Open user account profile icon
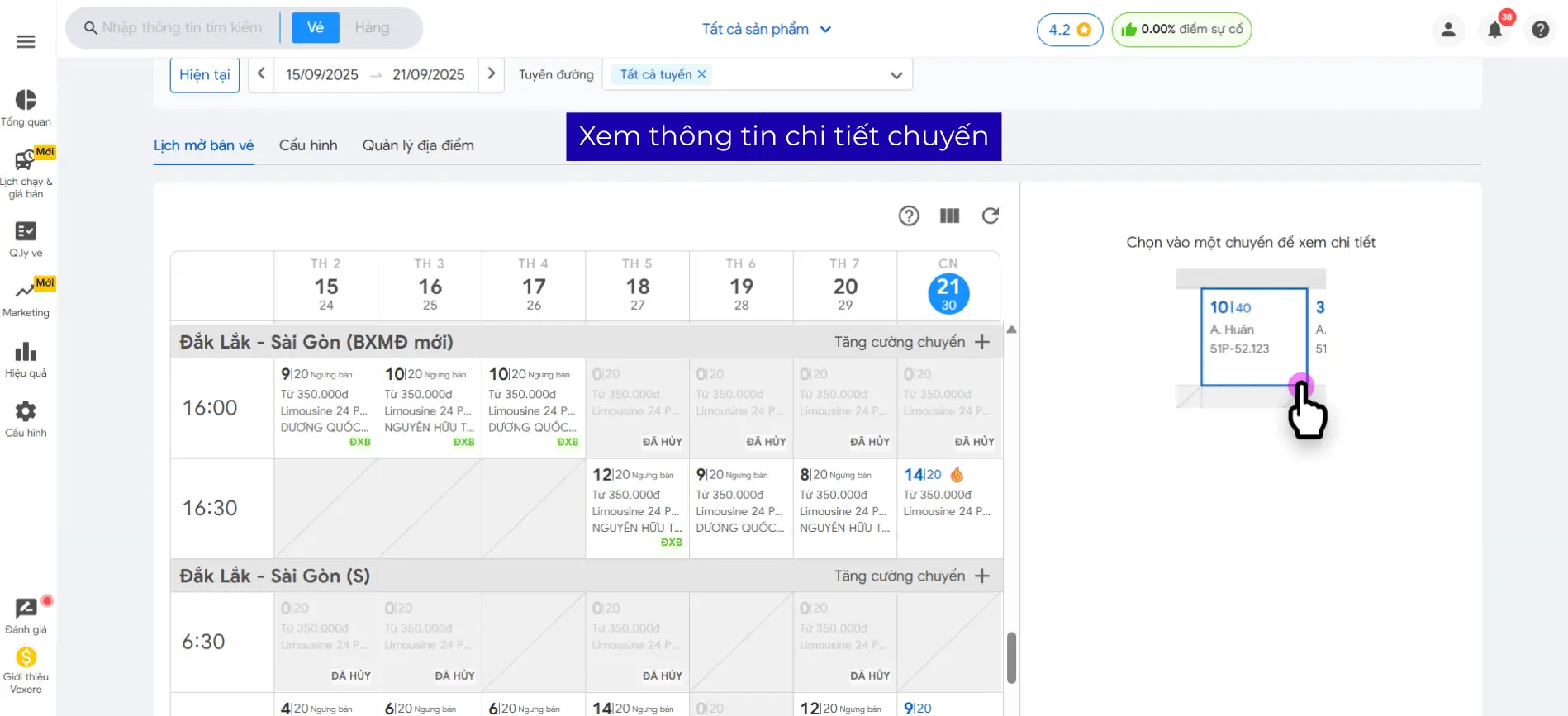1568x716 pixels. click(1447, 30)
